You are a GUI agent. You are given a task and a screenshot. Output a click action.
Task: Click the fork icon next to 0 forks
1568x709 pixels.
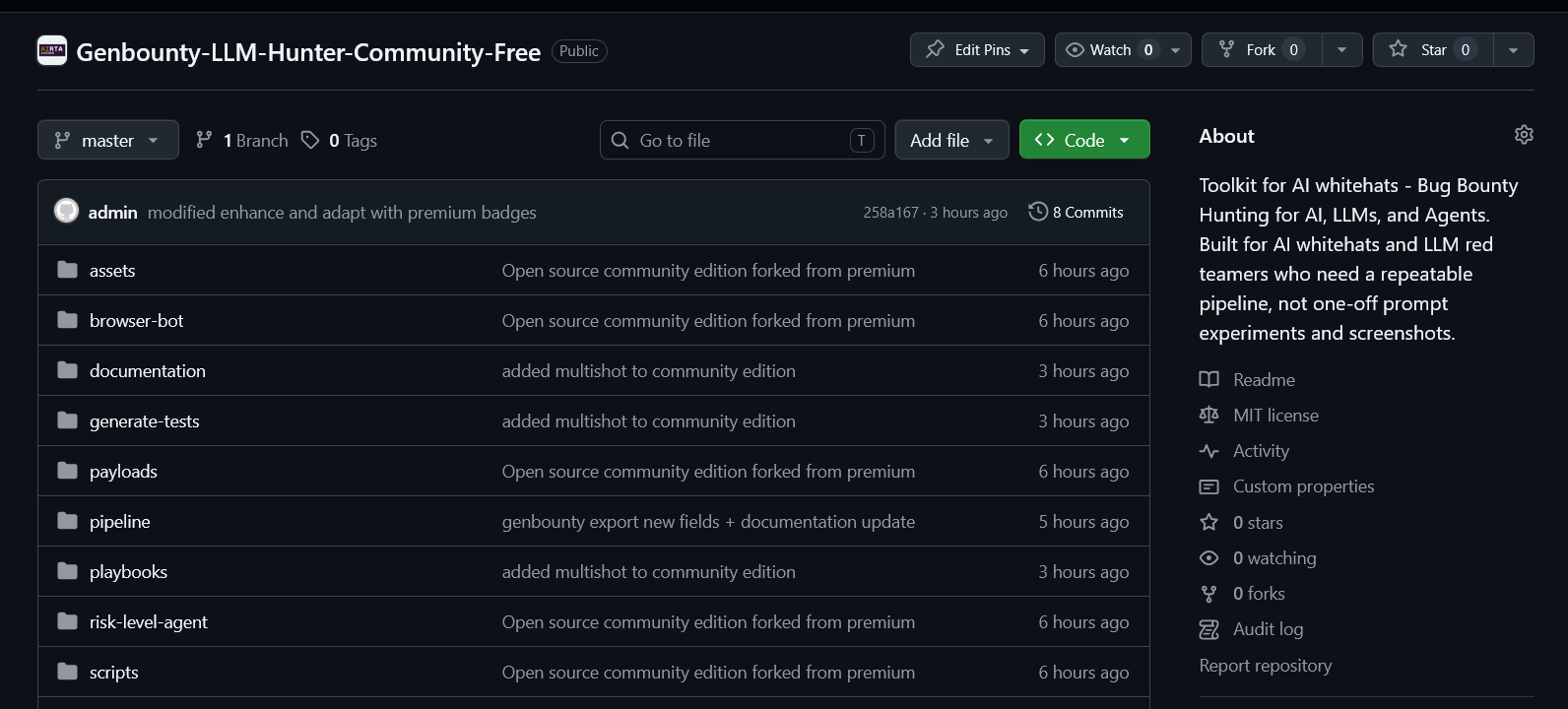coord(1209,594)
